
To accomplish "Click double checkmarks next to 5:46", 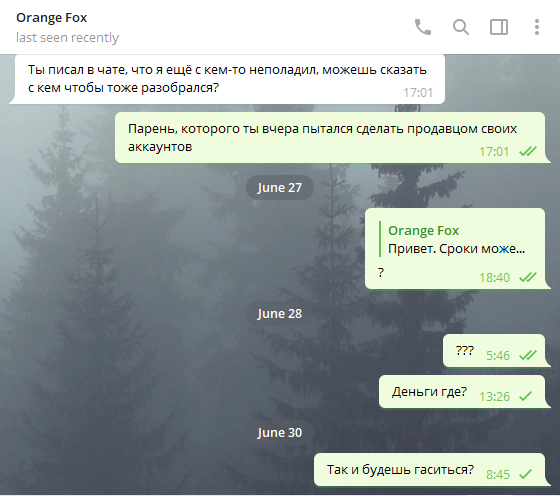I will [x=528, y=355].
